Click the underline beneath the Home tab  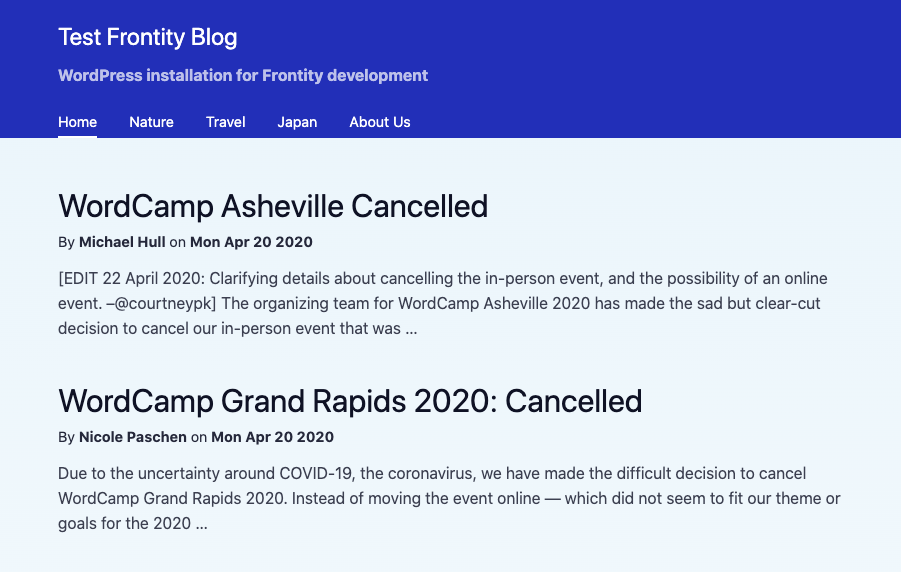78,137
